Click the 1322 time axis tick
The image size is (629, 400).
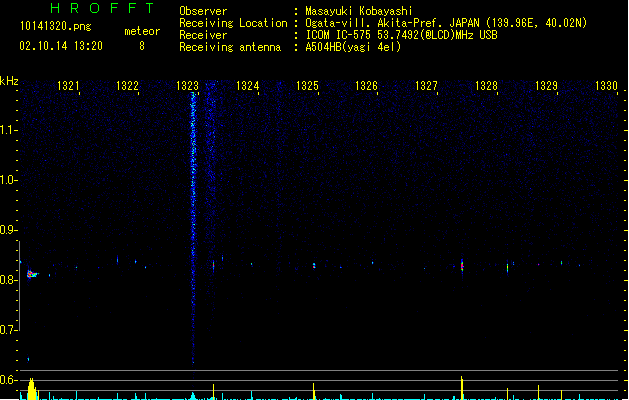tap(127, 86)
